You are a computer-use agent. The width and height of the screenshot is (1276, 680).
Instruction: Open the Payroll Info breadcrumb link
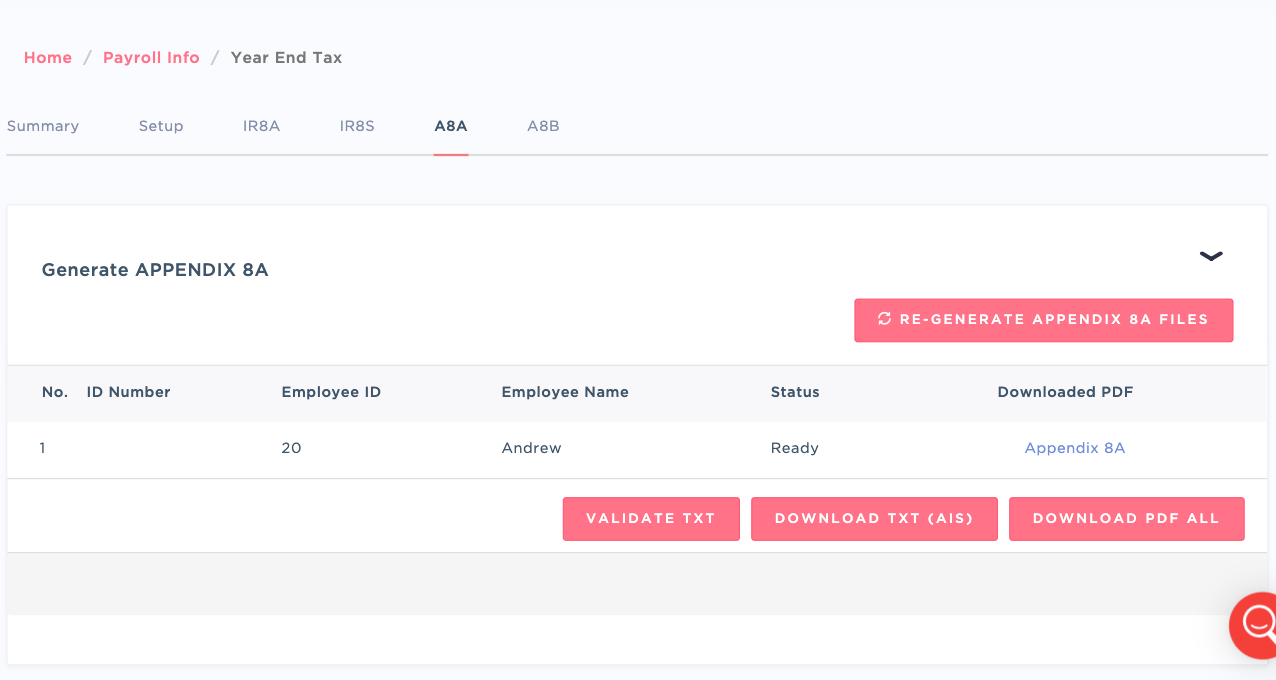(151, 58)
